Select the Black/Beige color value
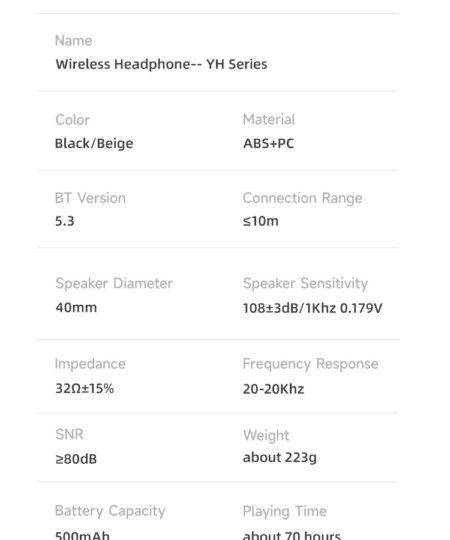This screenshot has height=540, width=450. click(x=94, y=144)
